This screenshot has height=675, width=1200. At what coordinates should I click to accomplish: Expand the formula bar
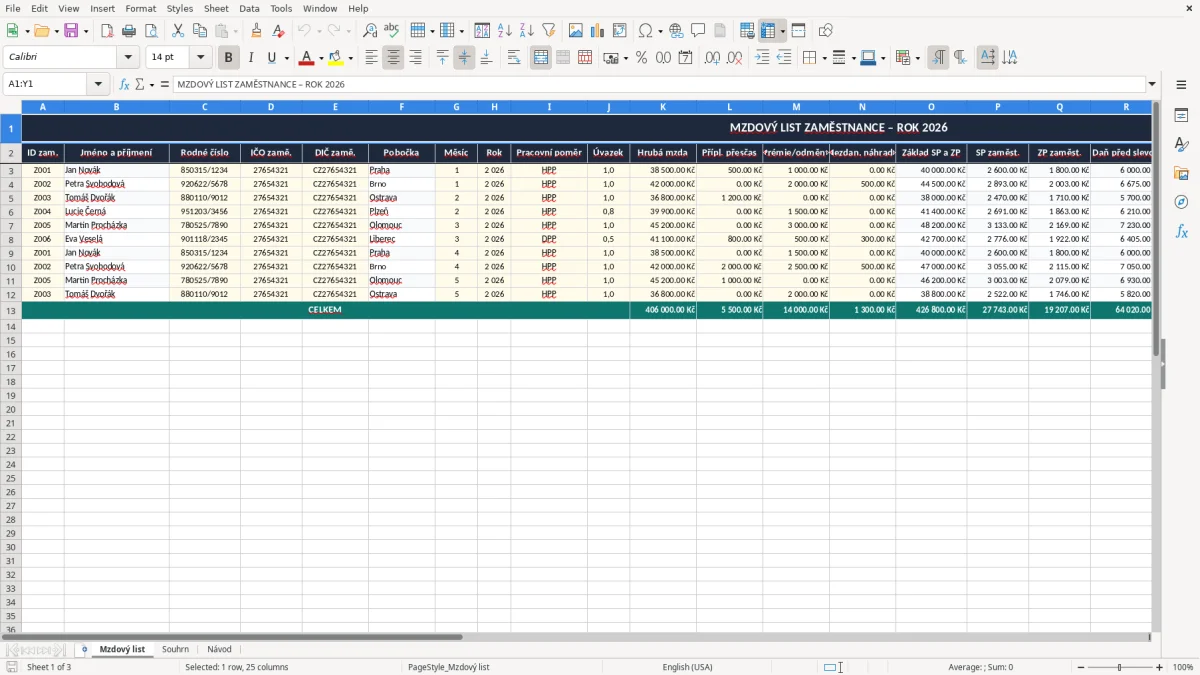(1152, 85)
